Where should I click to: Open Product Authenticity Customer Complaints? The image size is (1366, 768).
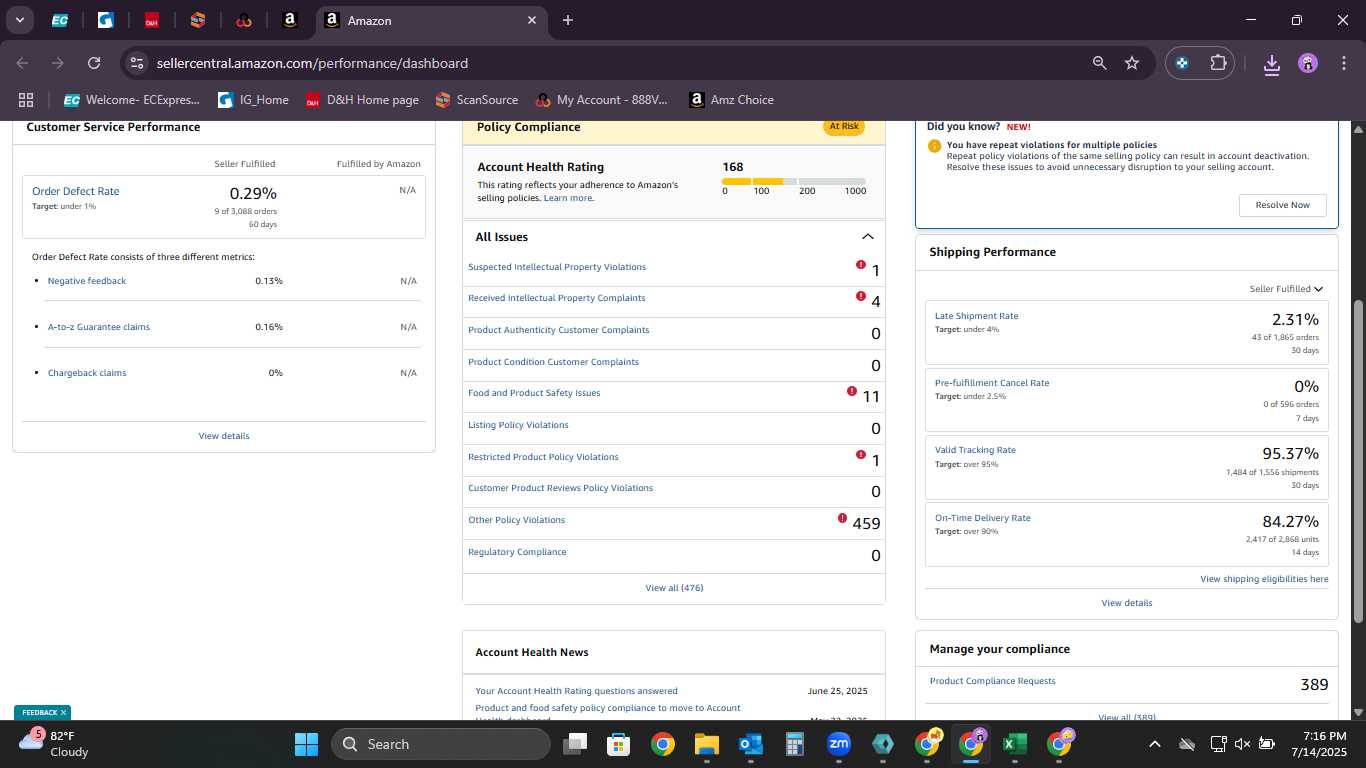pos(559,330)
